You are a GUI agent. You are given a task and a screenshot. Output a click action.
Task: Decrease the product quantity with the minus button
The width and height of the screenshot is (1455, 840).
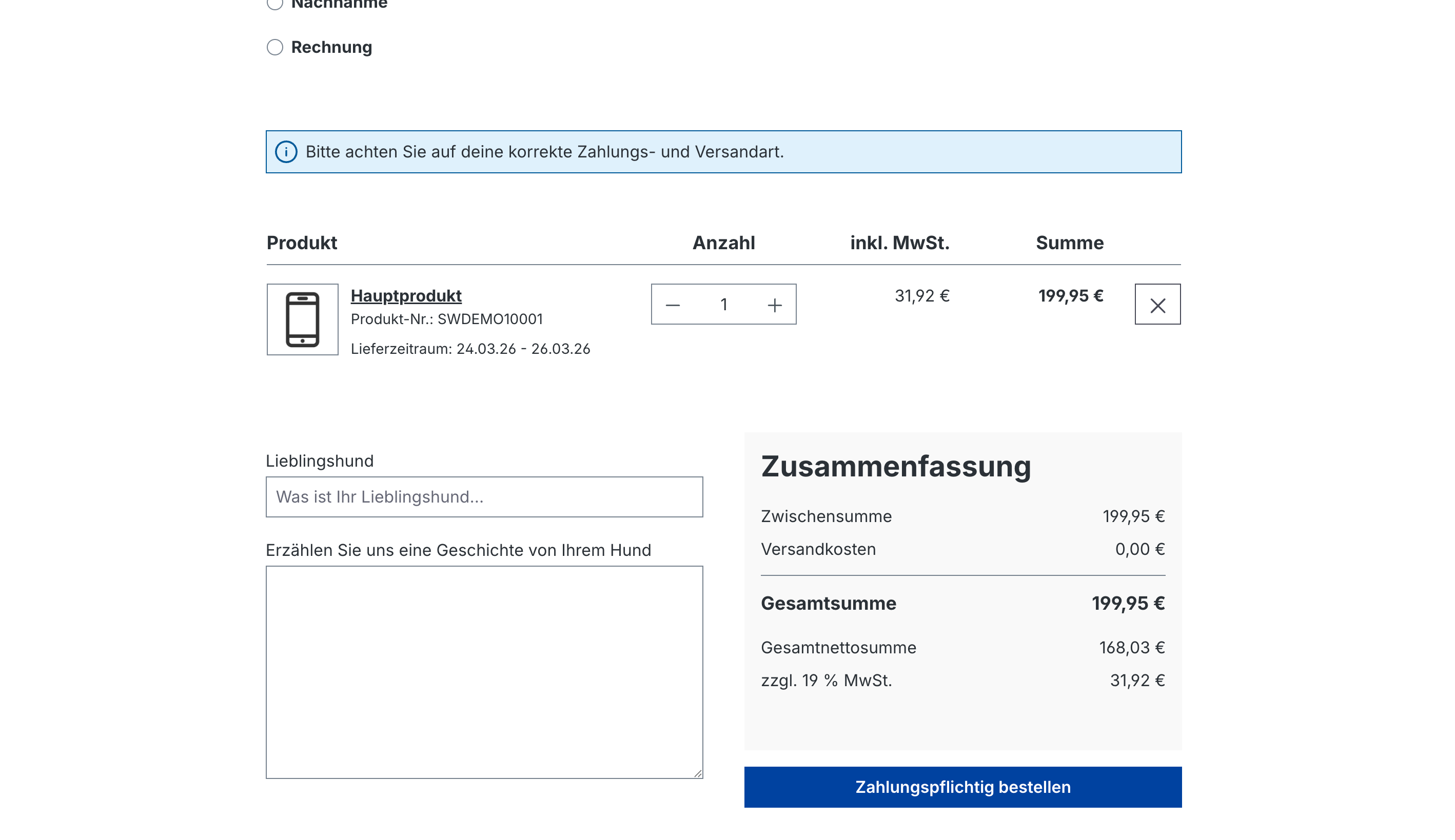pos(674,304)
